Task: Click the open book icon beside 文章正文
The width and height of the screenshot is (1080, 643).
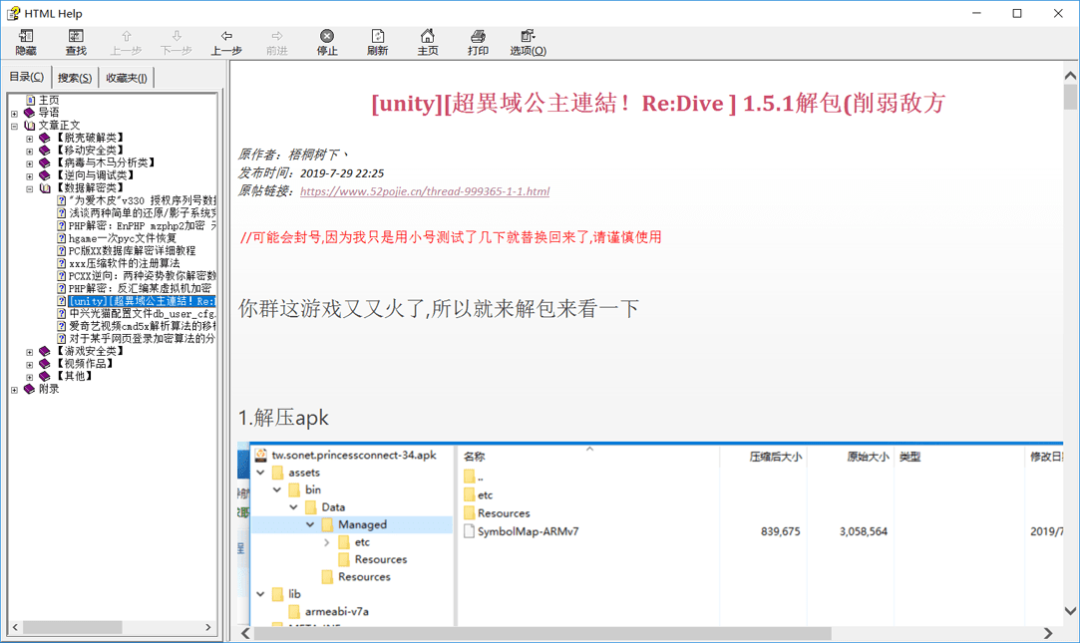Action: tap(29, 125)
